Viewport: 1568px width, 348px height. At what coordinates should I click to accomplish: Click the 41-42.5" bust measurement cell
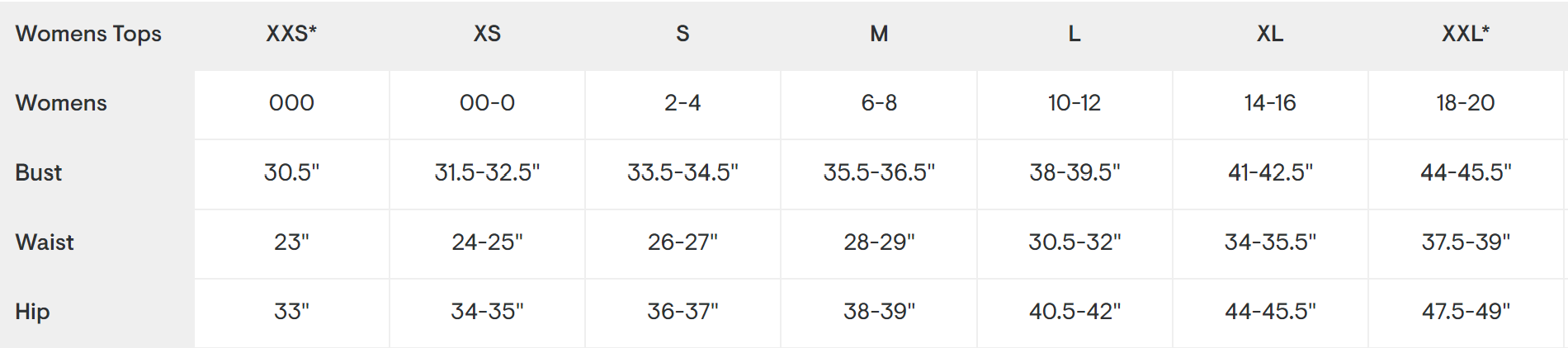point(1270,172)
